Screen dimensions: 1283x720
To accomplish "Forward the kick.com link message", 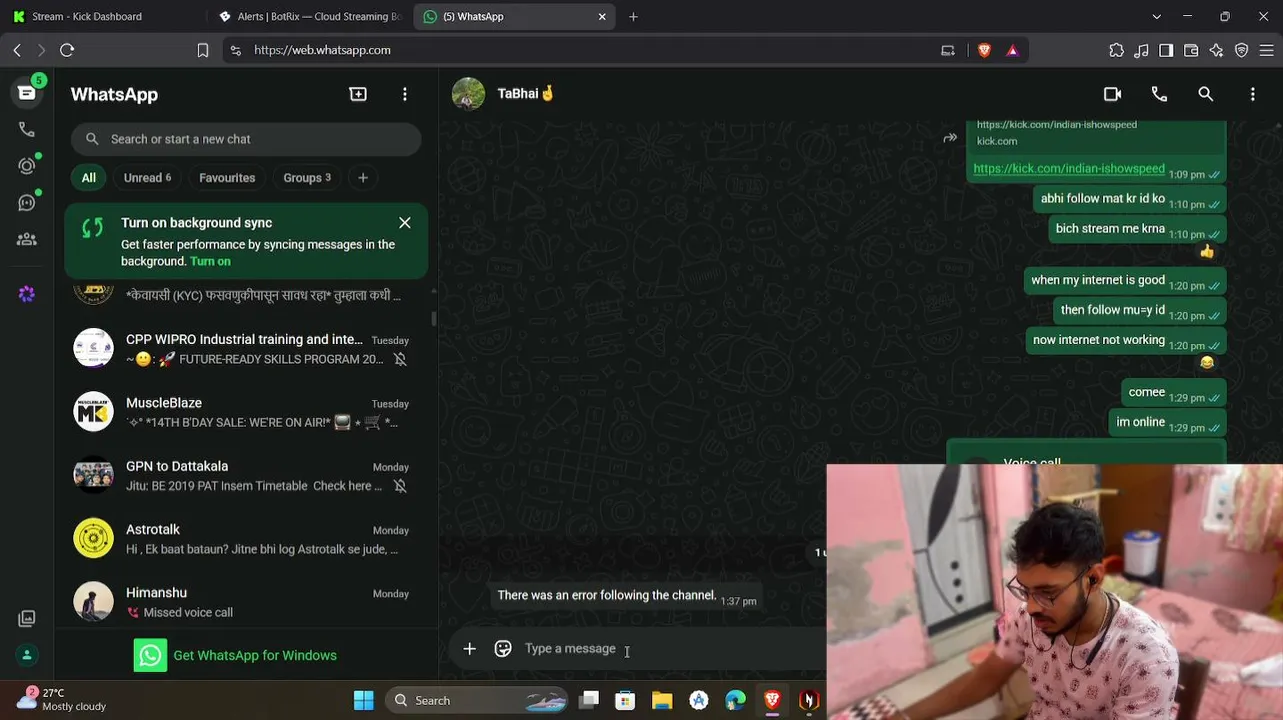I will [950, 138].
